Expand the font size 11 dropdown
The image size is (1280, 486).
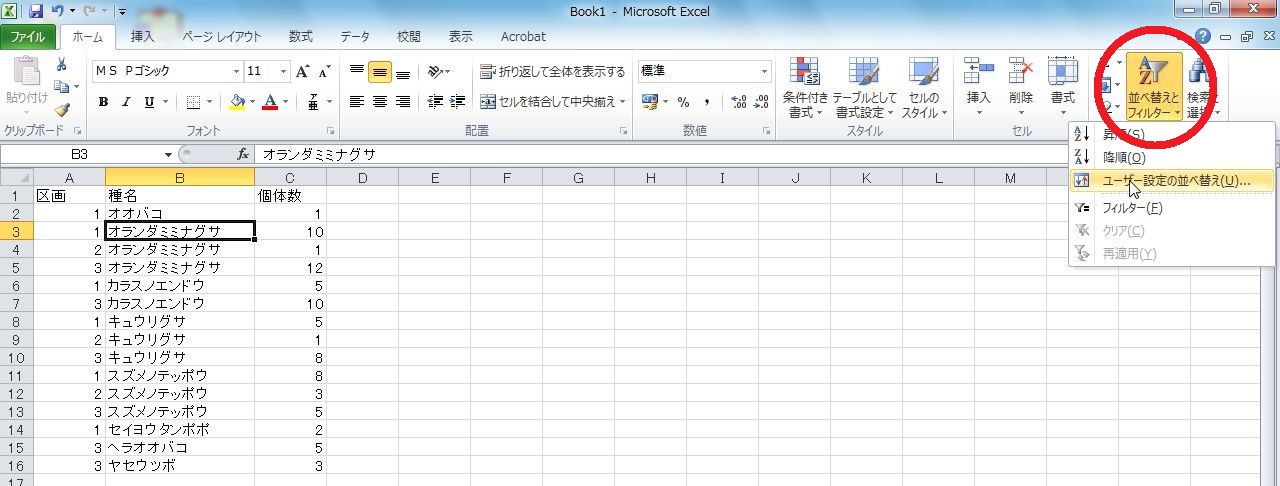point(284,72)
